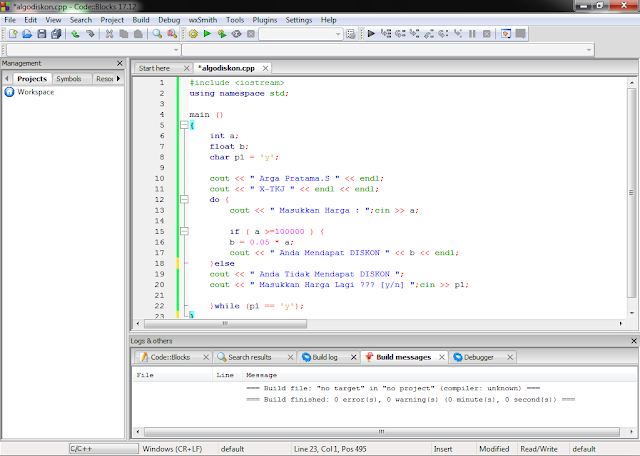The image size is (640, 456).
Task: Click the Stop debugger icon
Action: tap(487, 34)
